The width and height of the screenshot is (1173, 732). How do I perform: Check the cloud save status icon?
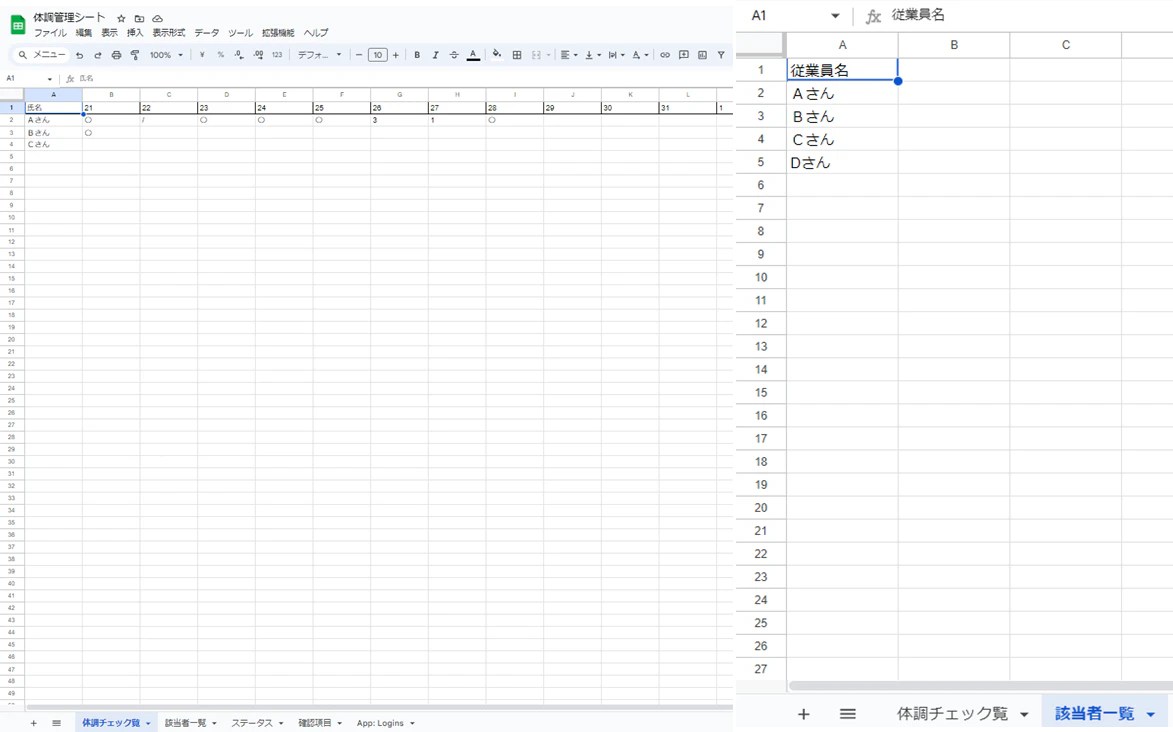[157, 18]
